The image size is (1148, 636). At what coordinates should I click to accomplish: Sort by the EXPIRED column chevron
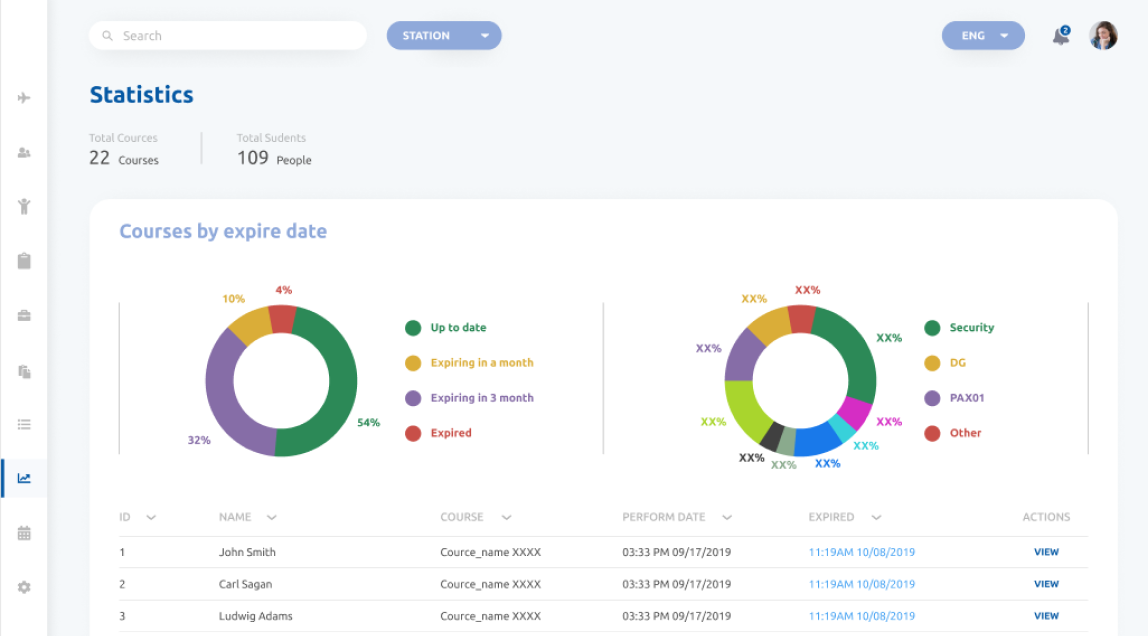pos(878,517)
